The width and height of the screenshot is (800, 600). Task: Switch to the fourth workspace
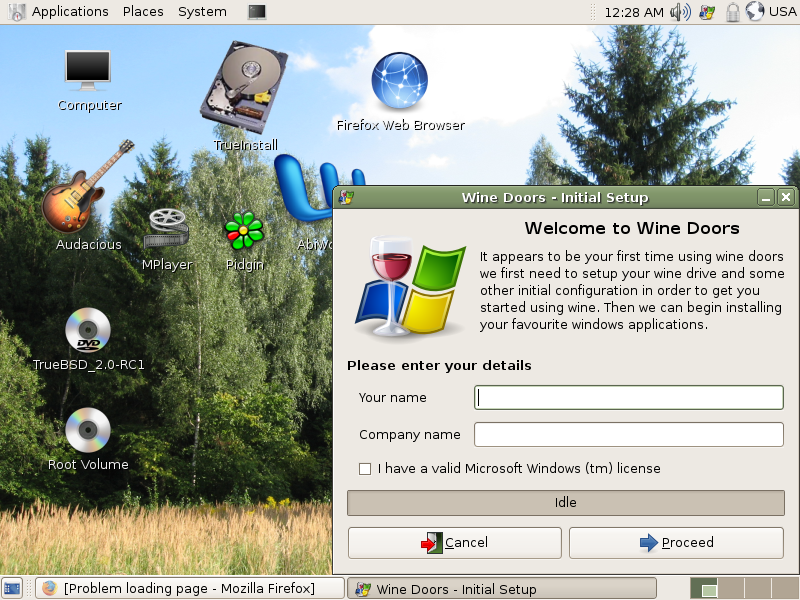click(785, 589)
